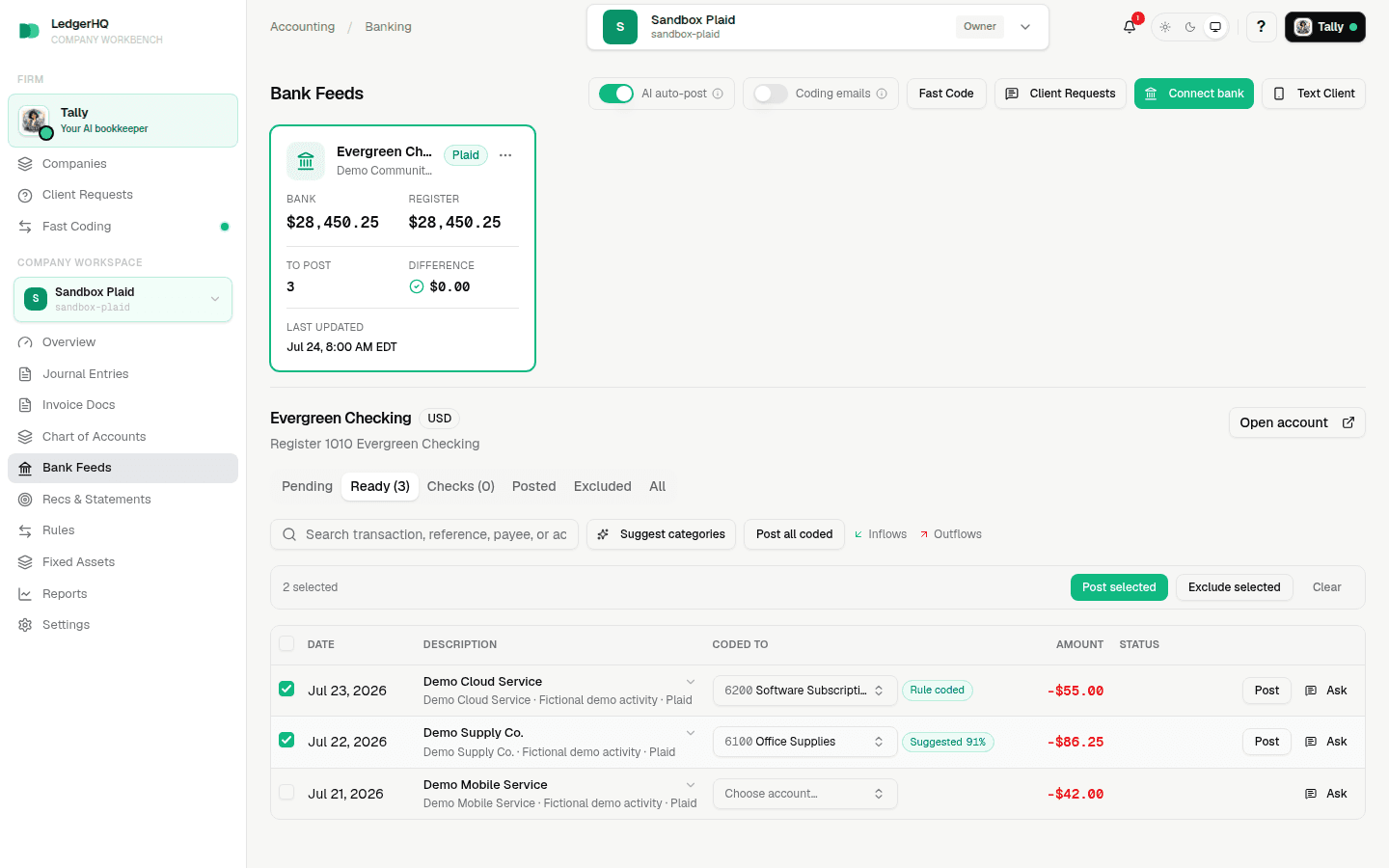The width and height of the screenshot is (1389, 868).
Task: Open Settings in sidebar
Action: (123, 625)
